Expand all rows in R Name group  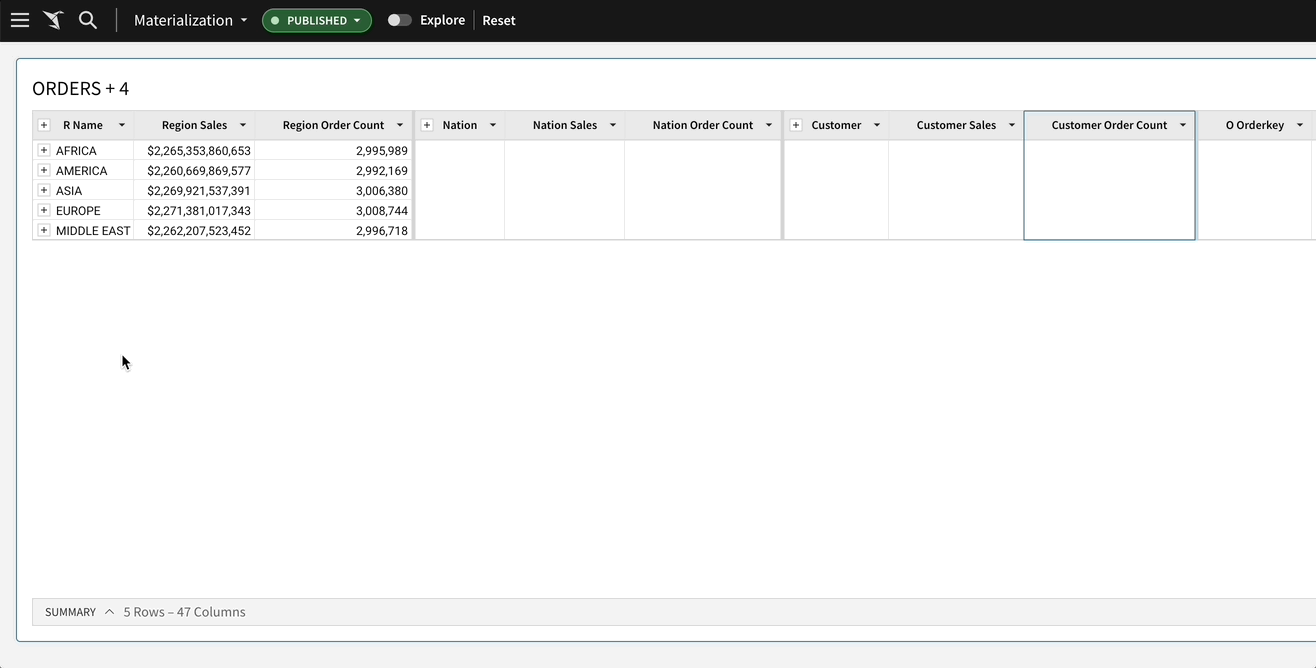(x=44, y=125)
